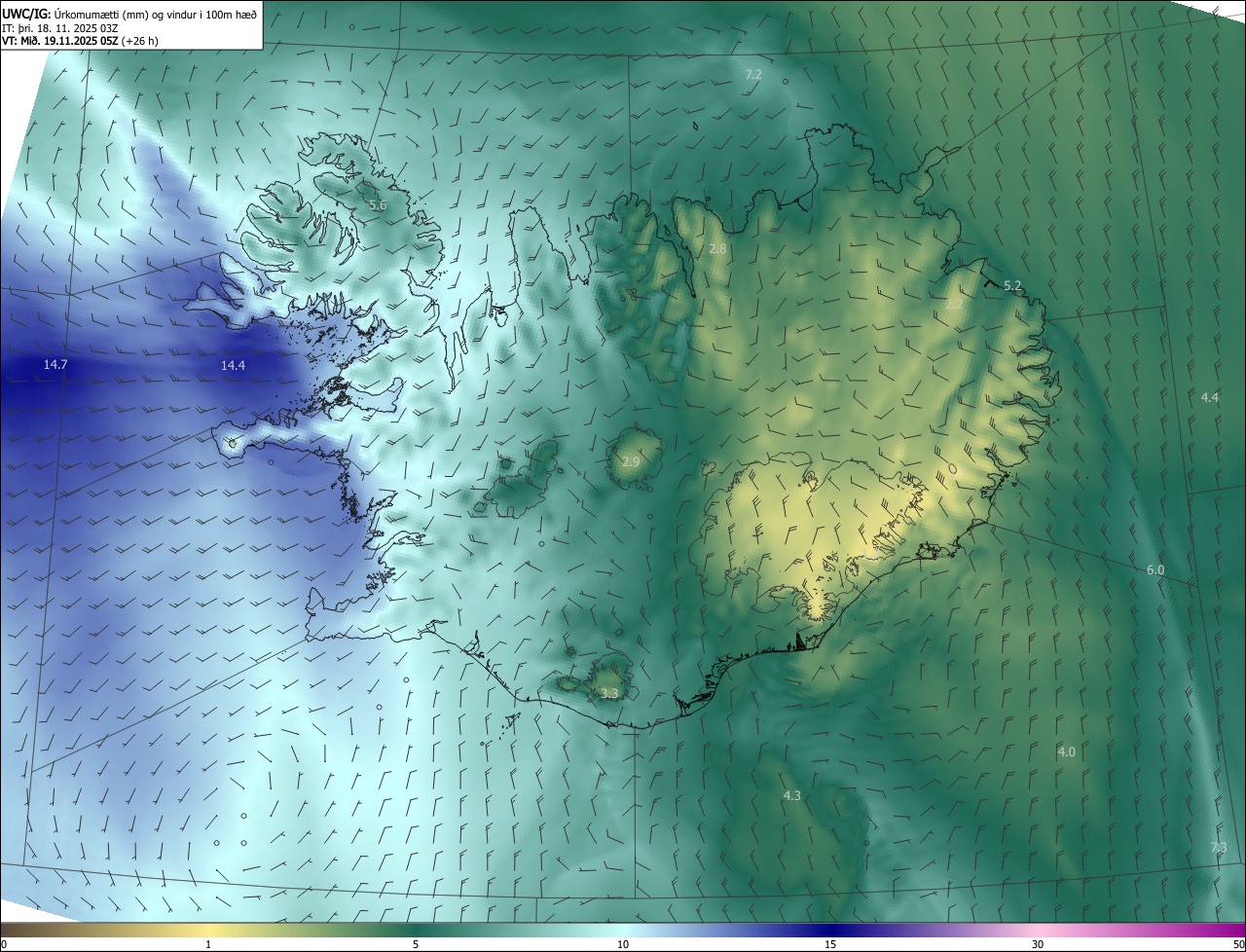The height and width of the screenshot is (952, 1246).
Task: Click the 15 tick label on the color scale
Action: pos(830,944)
